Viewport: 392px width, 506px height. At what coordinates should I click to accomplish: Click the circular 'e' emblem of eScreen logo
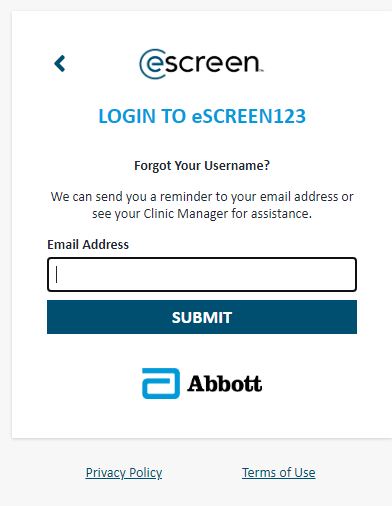pos(153,64)
